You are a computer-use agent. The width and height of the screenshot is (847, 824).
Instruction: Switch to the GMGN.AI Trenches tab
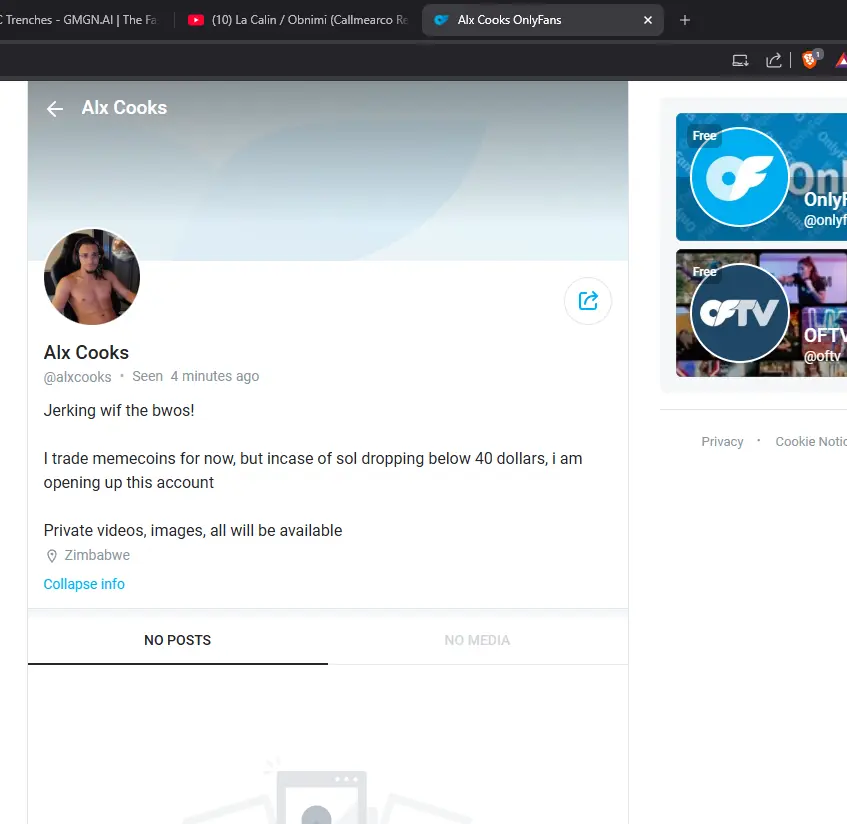click(81, 20)
